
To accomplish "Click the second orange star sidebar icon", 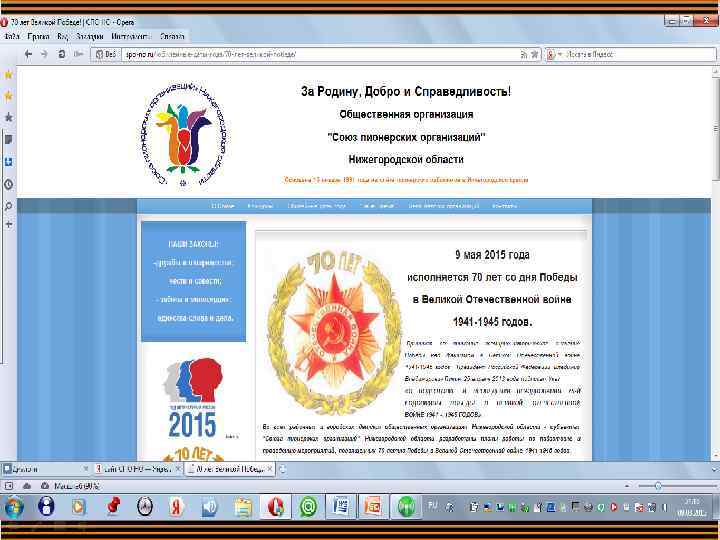I will coord(8,96).
